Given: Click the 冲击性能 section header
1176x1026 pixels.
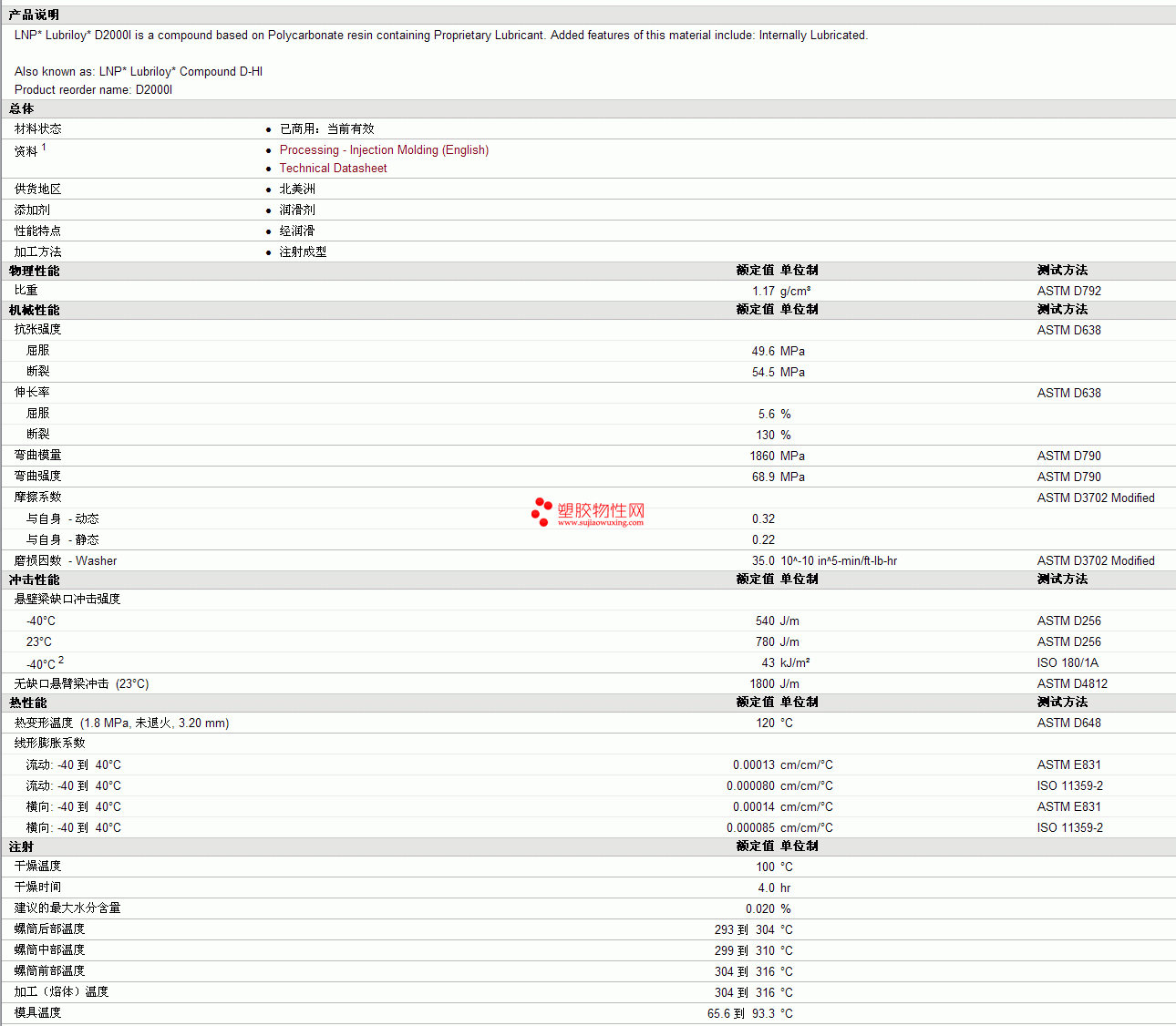Looking at the screenshot, I should coord(35,580).
